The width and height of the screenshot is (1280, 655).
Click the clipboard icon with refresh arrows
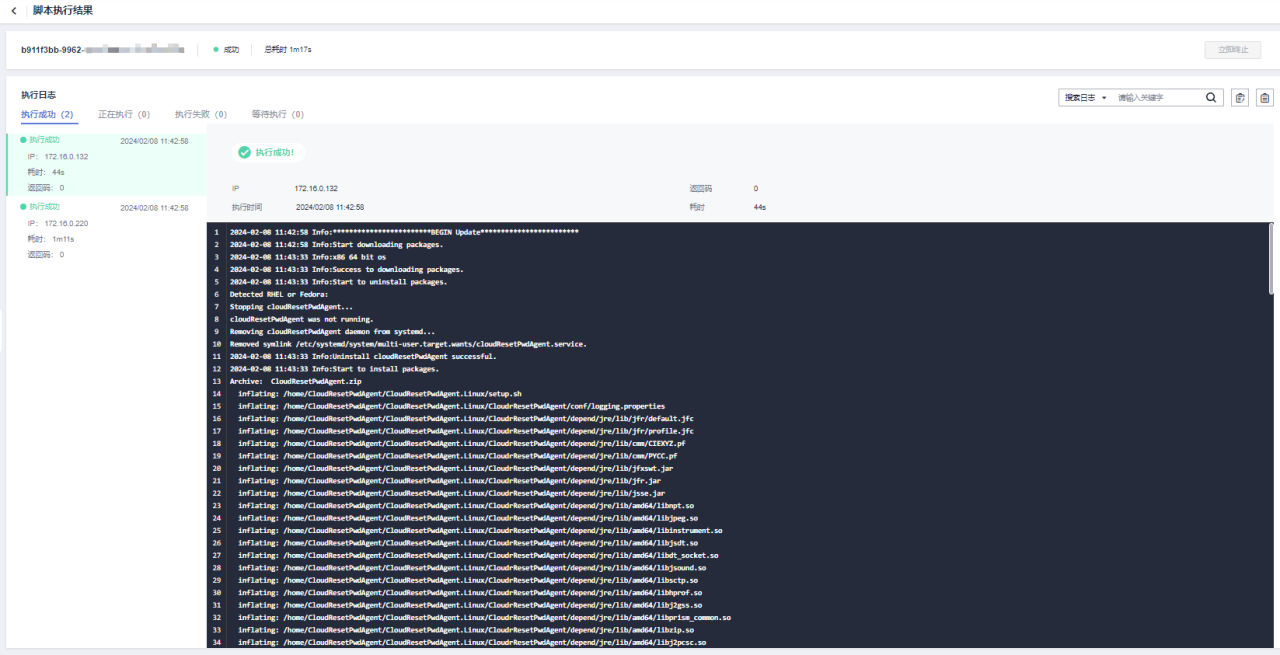[x=1240, y=98]
